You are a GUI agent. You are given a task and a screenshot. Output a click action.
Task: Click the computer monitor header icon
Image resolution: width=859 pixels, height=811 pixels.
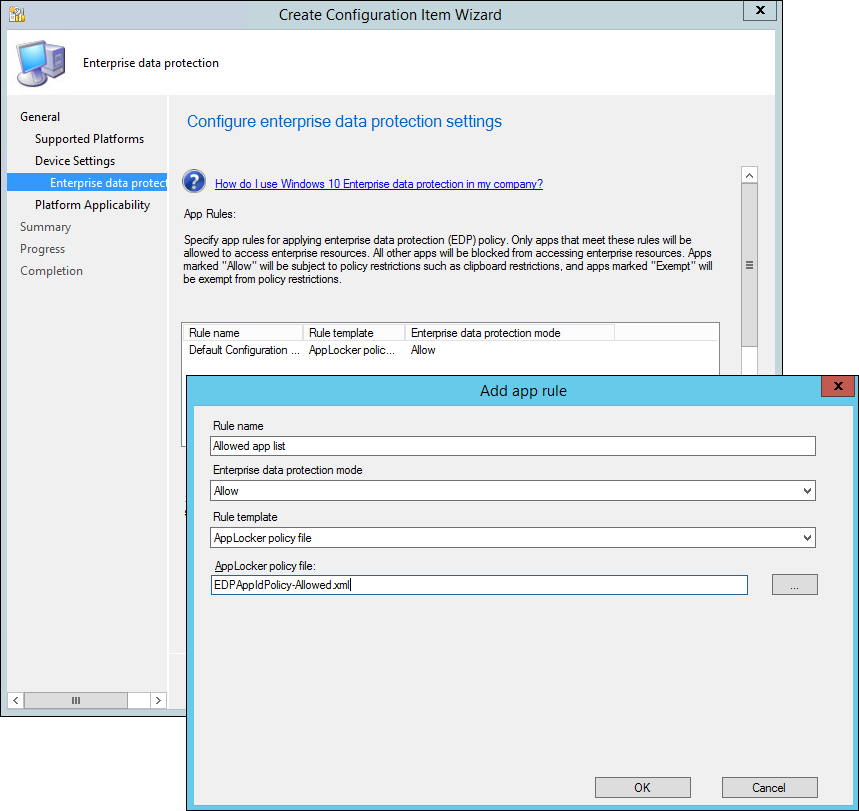pos(39,63)
